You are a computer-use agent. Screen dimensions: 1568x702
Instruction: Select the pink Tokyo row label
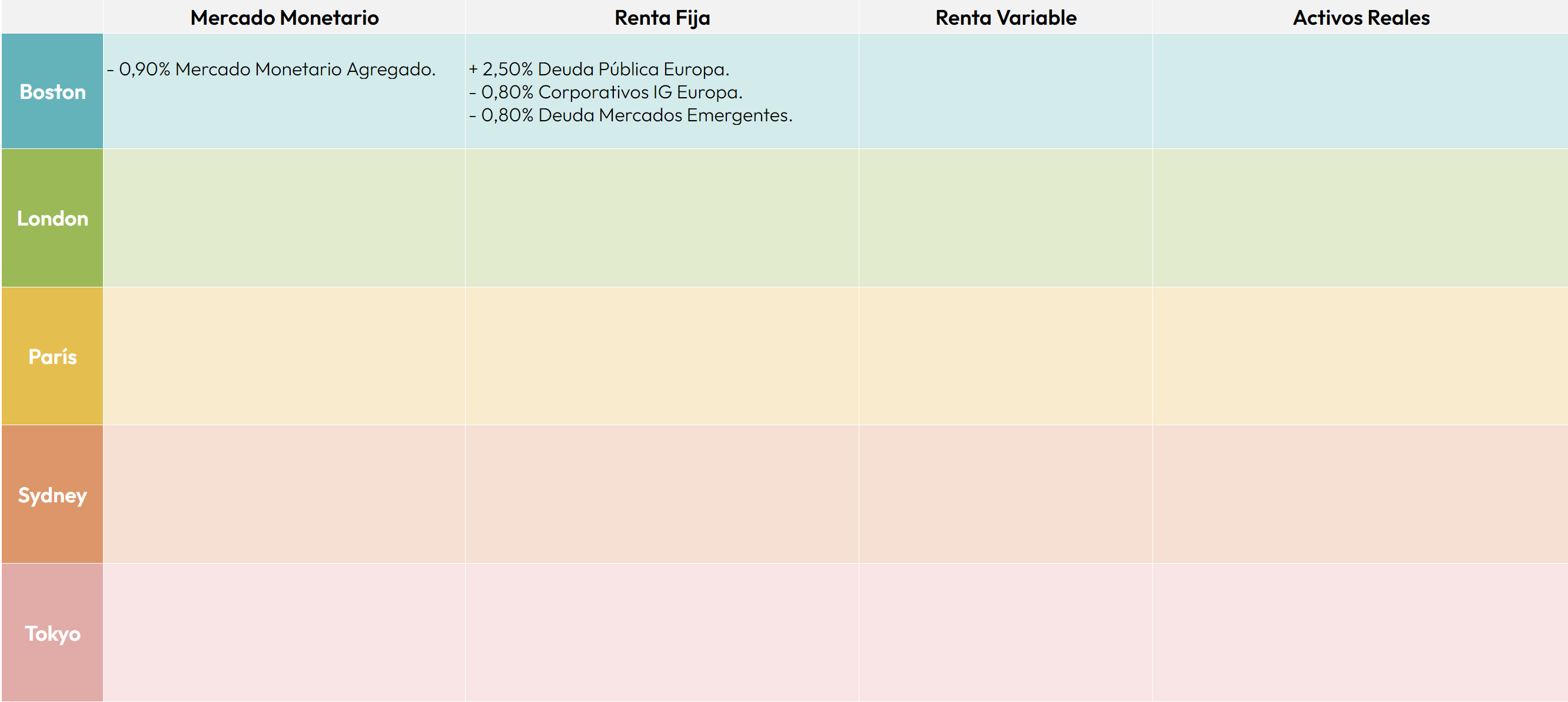52,634
